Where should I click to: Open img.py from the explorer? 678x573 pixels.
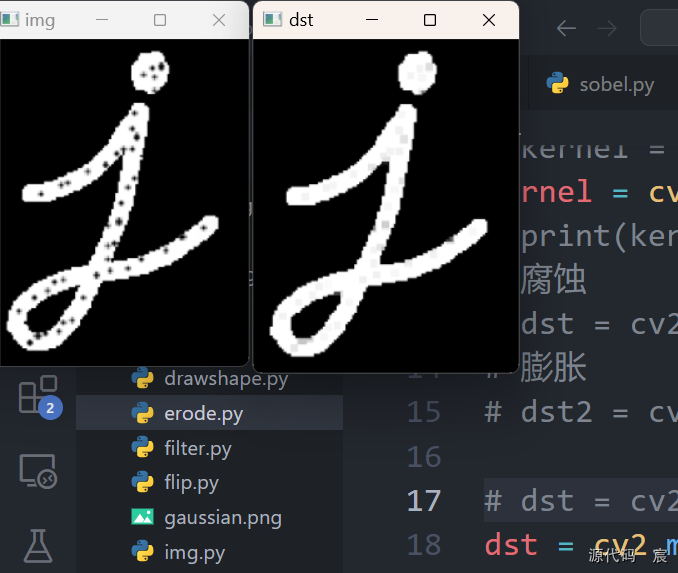coord(194,553)
